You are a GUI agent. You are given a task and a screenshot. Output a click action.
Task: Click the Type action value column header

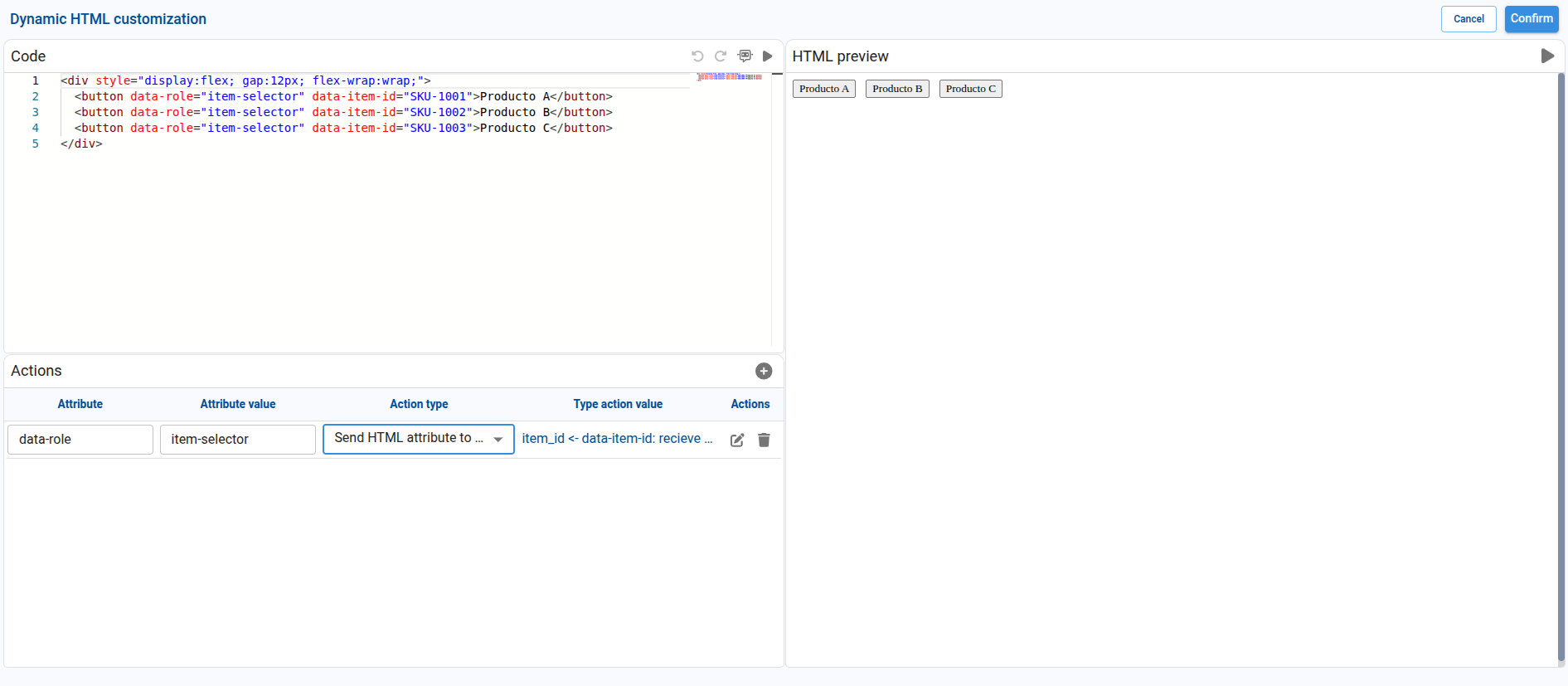(618, 404)
